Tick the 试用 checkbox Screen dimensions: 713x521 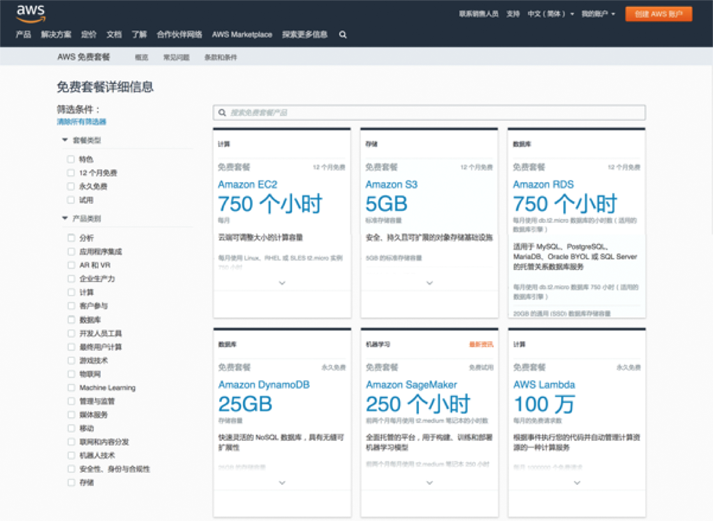coord(70,200)
